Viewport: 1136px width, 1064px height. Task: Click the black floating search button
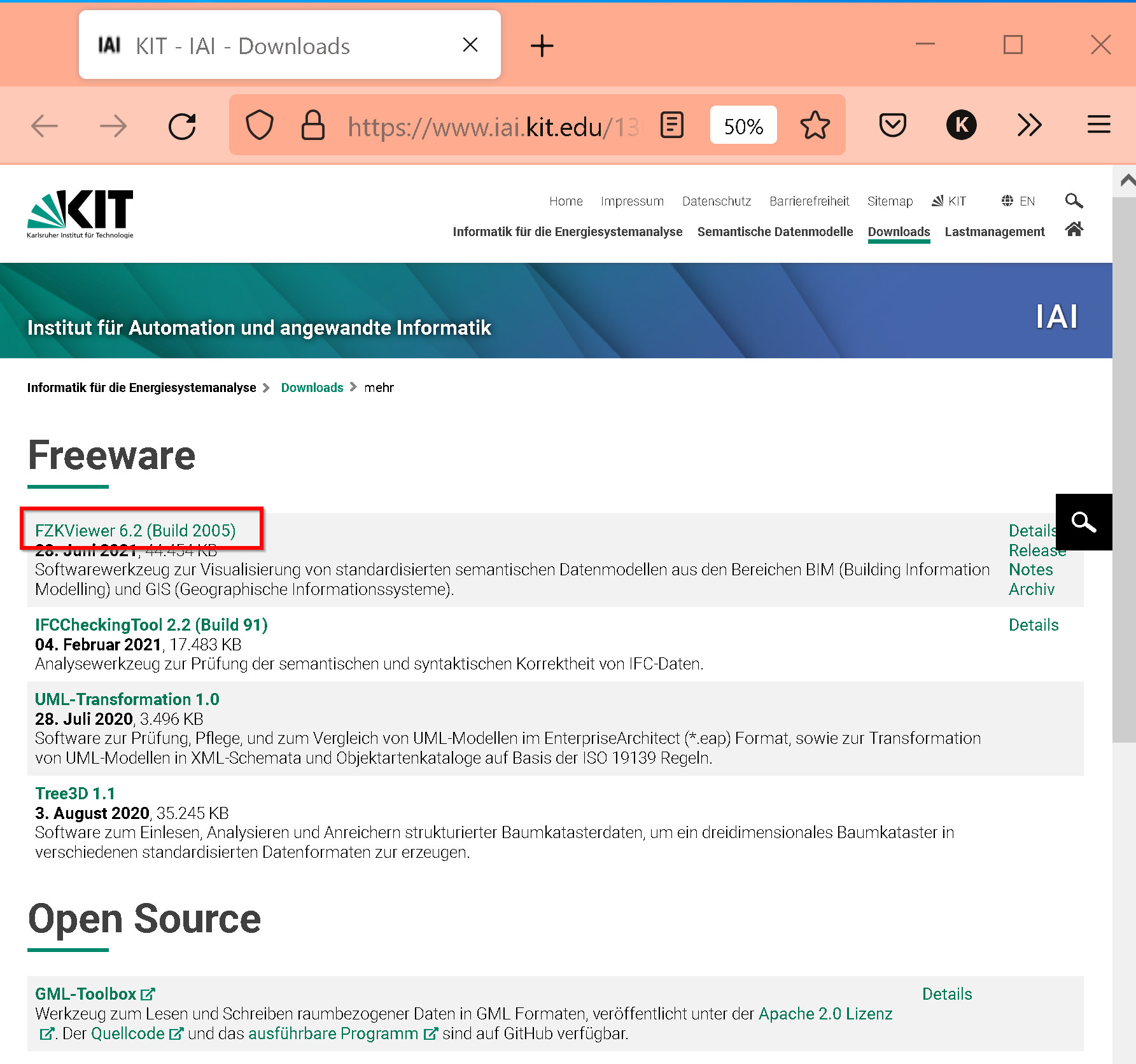(1084, 522)
